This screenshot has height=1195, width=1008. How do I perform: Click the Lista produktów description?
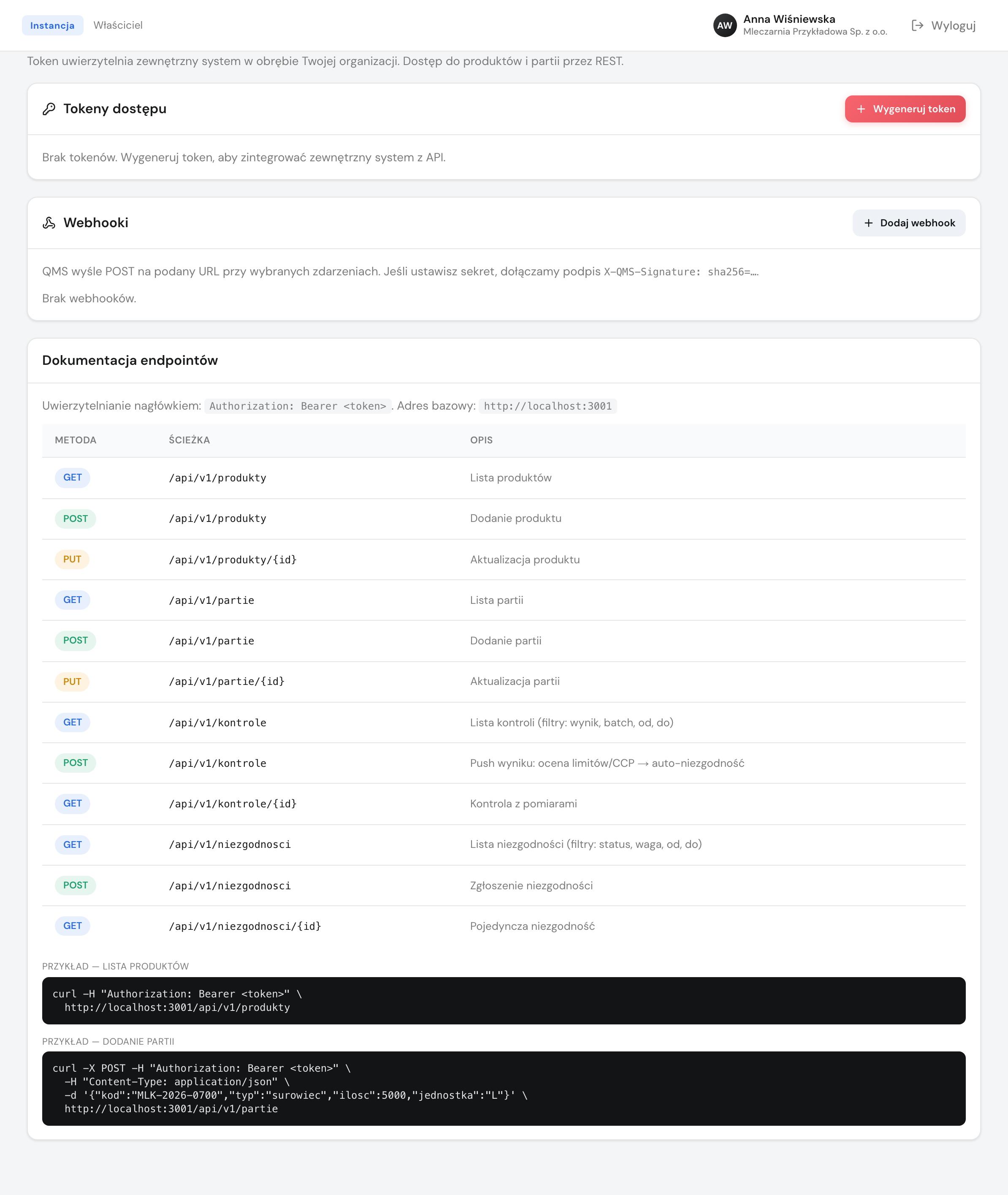(510, 478)
